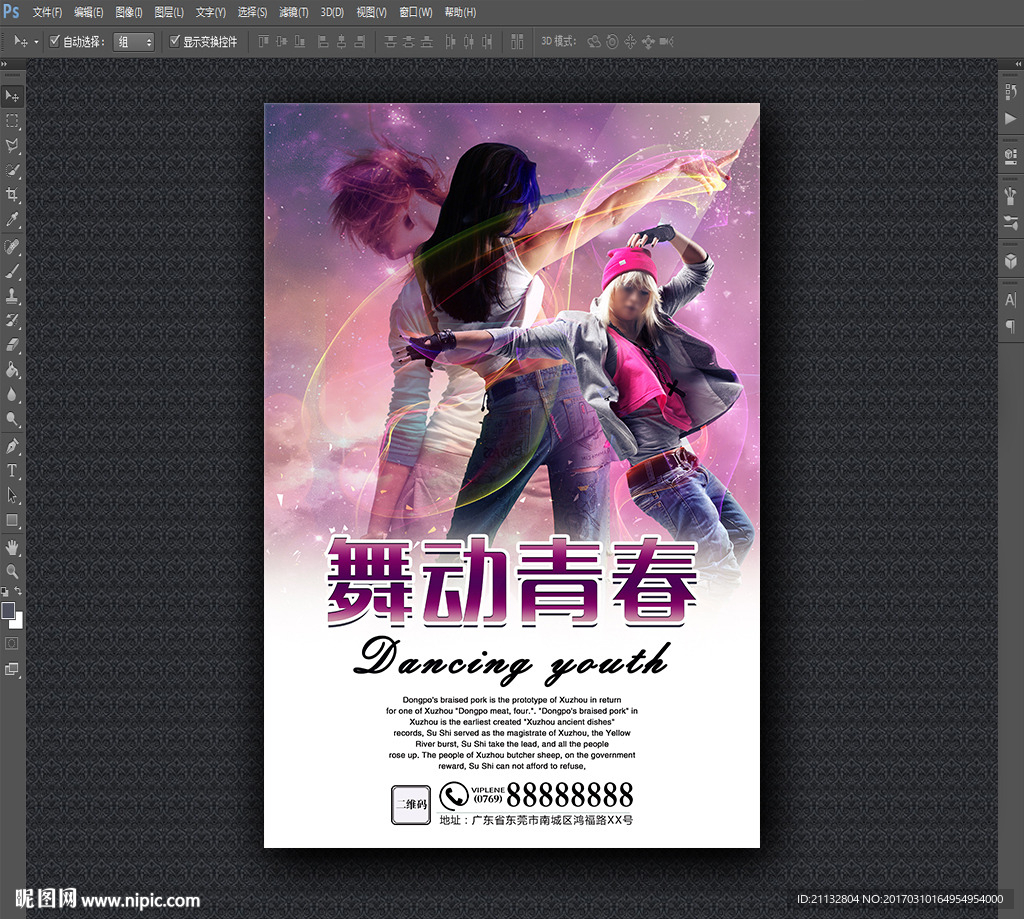Select the Brush tool
1024x919 pixels.
[x=12, y=271]
